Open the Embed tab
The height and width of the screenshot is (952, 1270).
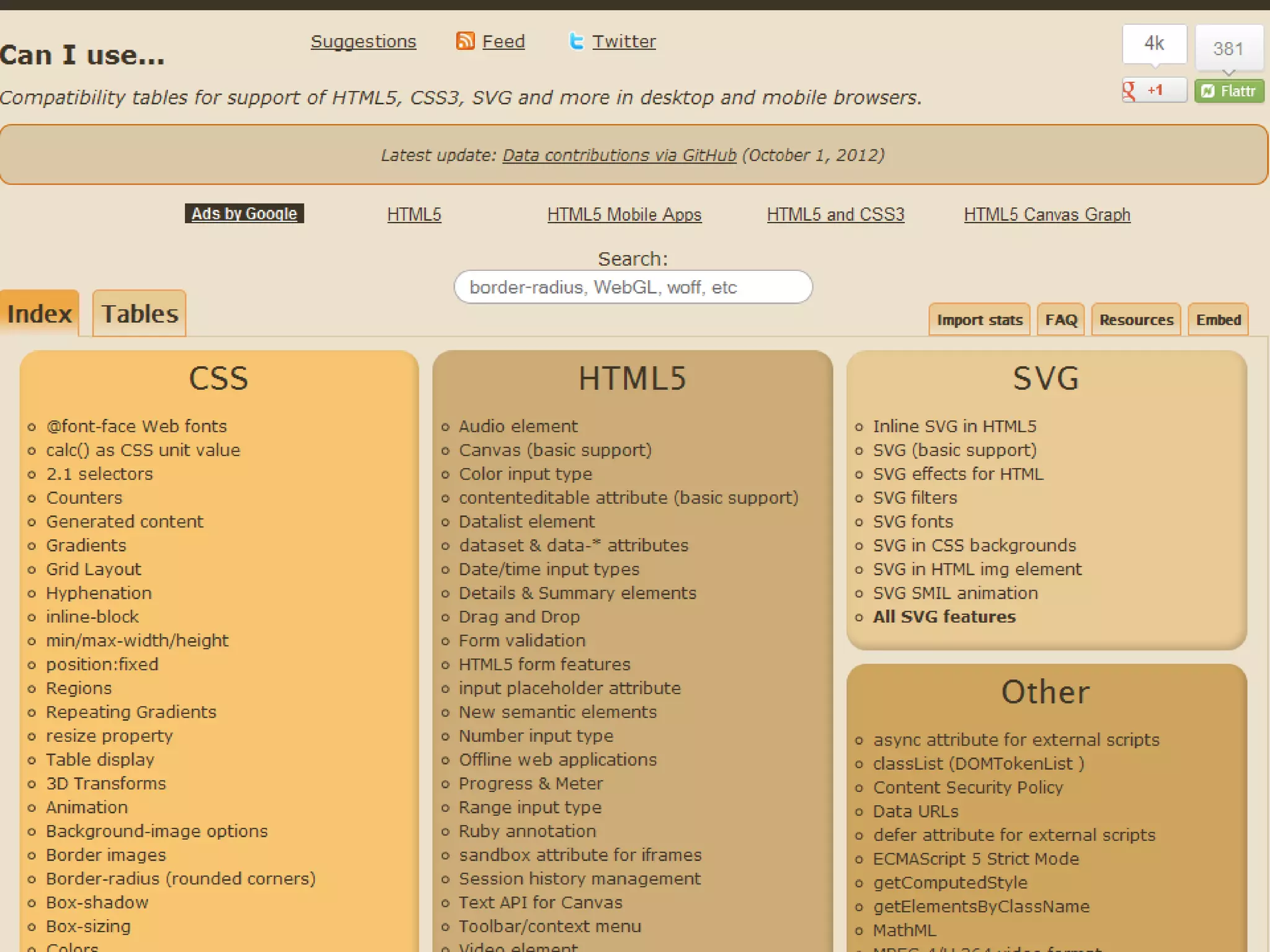point(1218,320)
